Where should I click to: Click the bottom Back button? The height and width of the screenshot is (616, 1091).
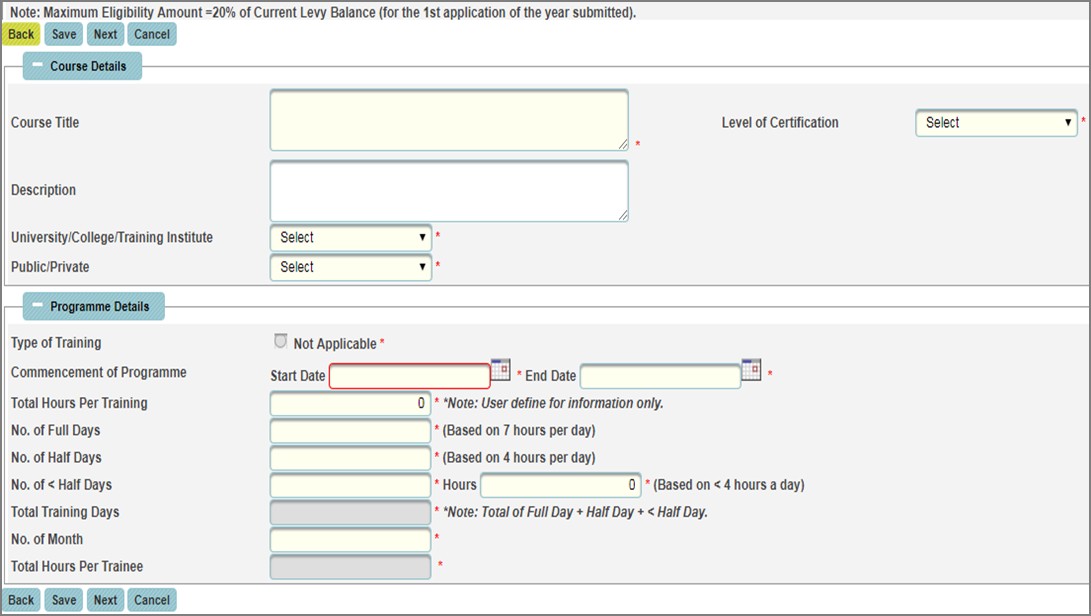(x=21, y=600)
